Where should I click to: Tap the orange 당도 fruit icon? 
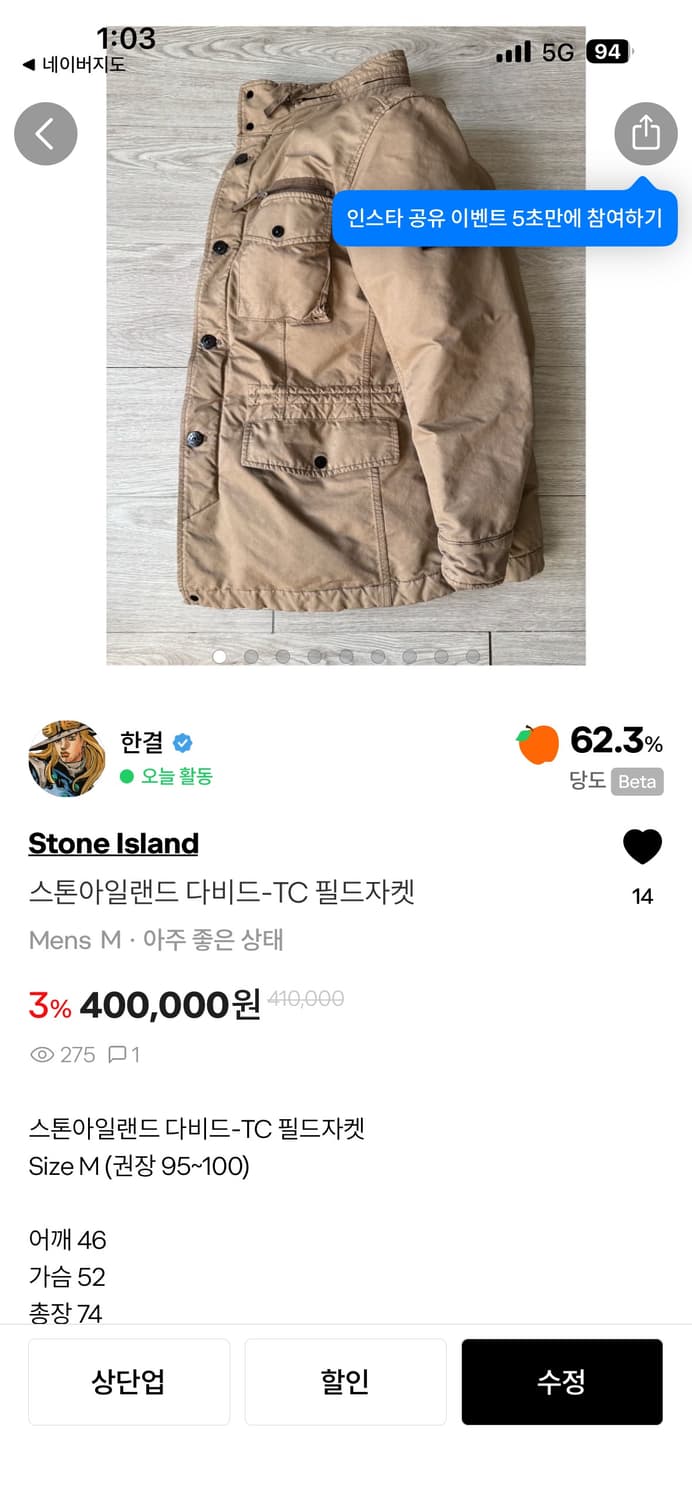[x=538, y=744]
